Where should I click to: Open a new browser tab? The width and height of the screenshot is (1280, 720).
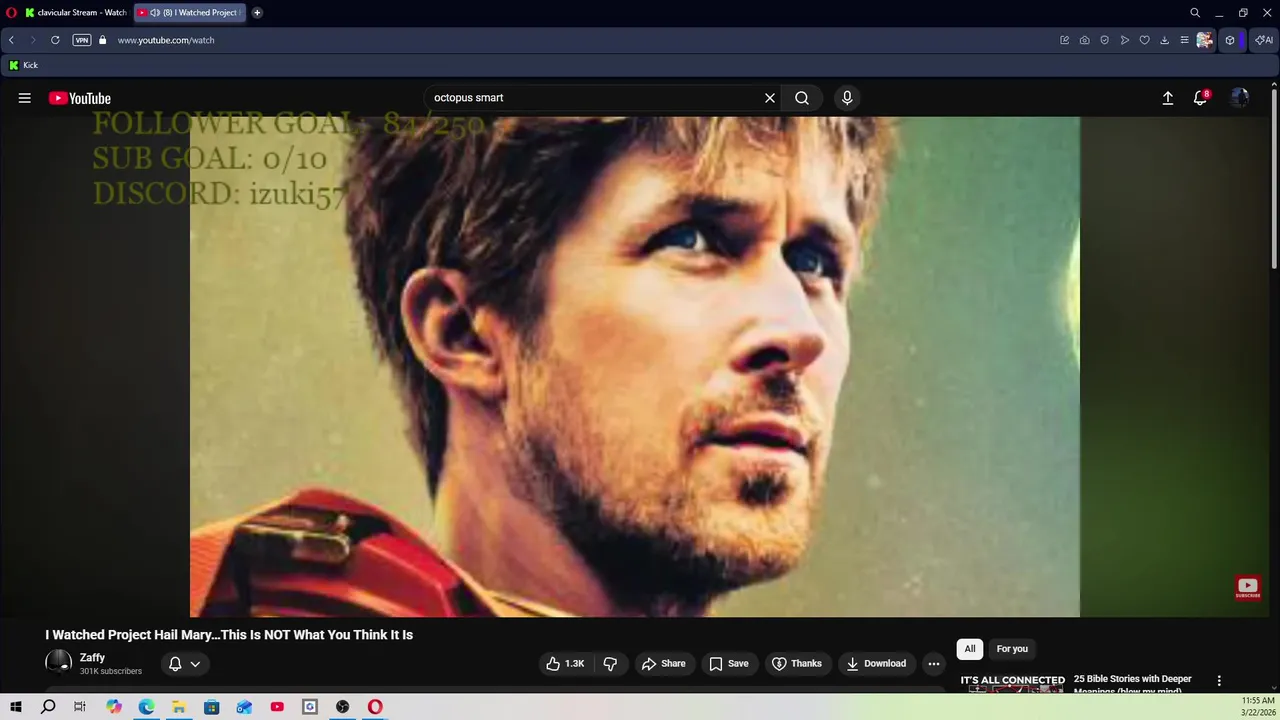[x=257, y=13]
